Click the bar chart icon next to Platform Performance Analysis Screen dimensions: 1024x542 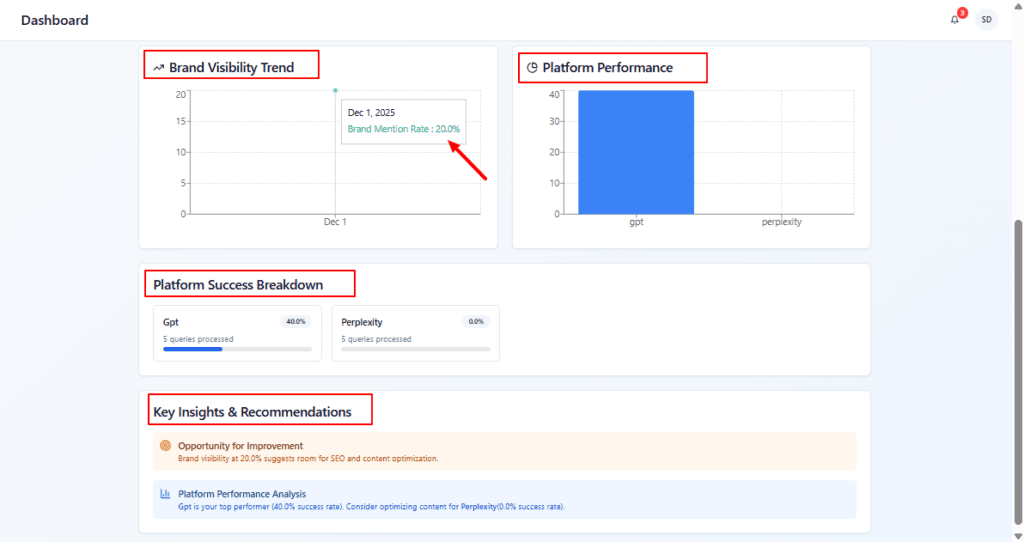click(165, 493)
